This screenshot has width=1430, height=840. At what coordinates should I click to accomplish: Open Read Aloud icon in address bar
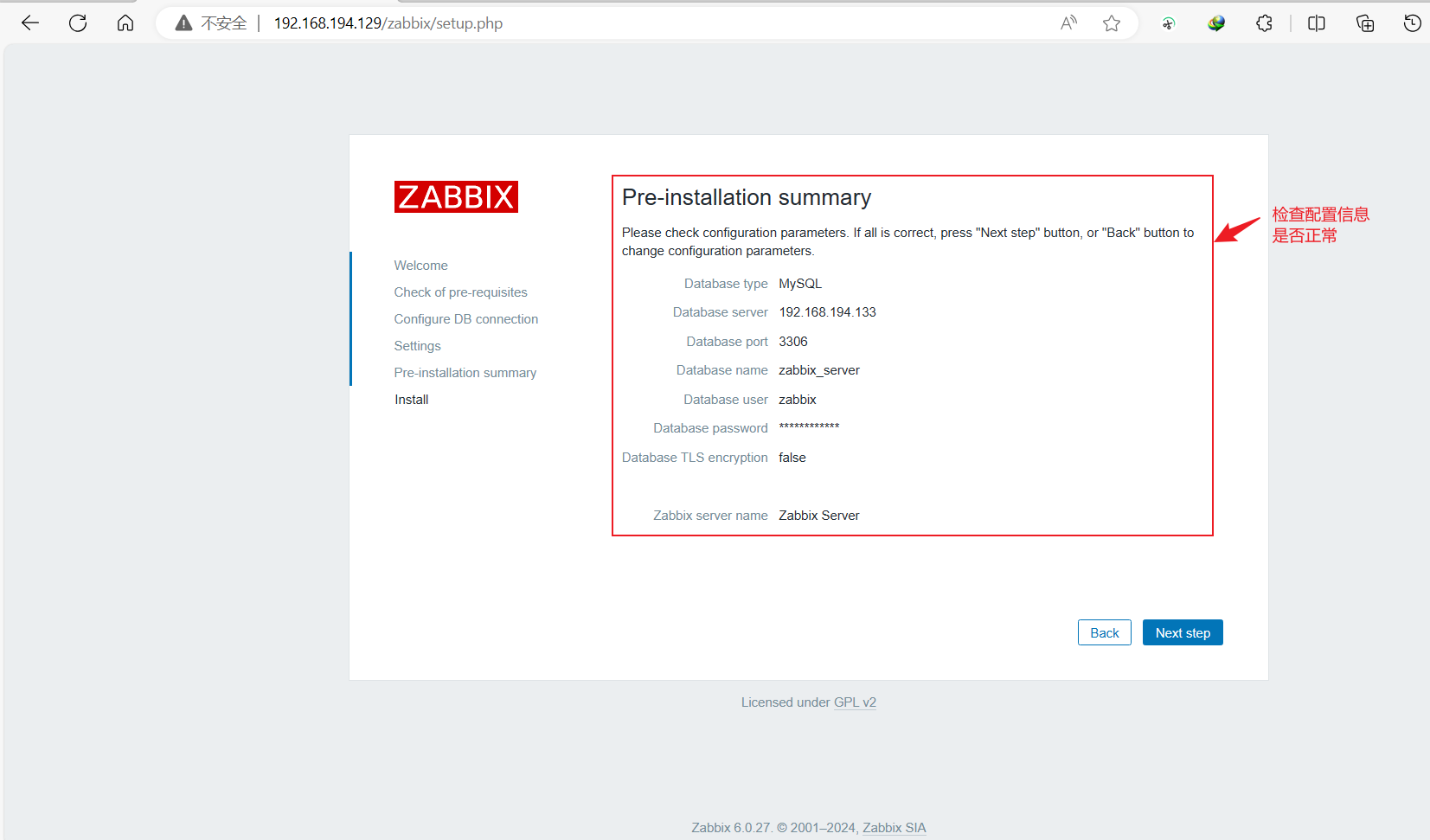coord(1068,23)
